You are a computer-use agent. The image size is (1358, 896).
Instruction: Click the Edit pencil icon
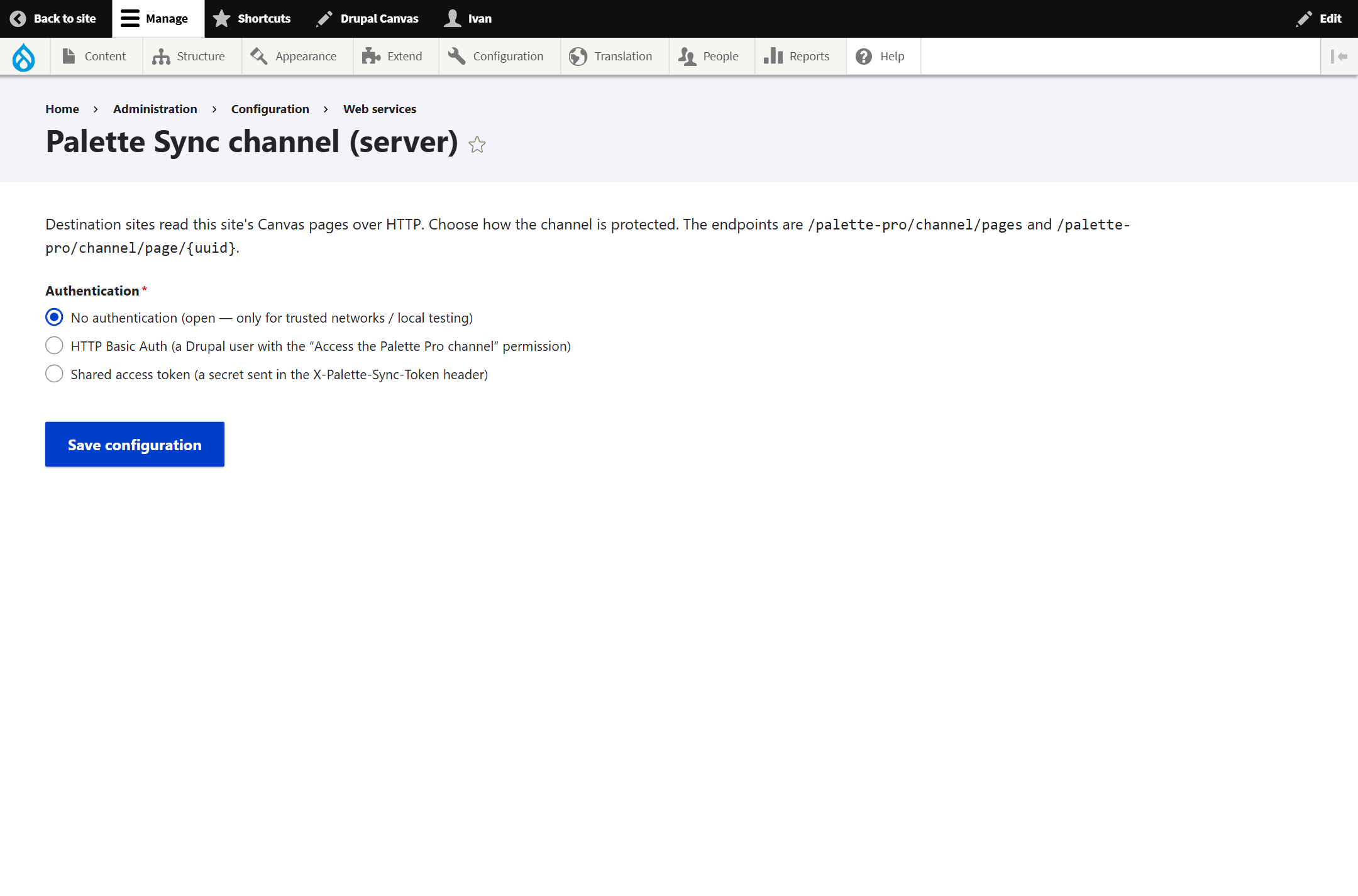click(x=1304, y=19)
